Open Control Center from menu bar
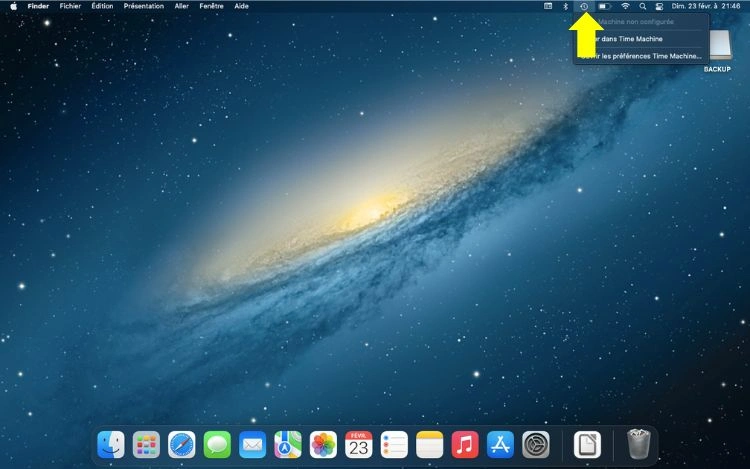Screen dimensions: 750x469 pos(659,6)
